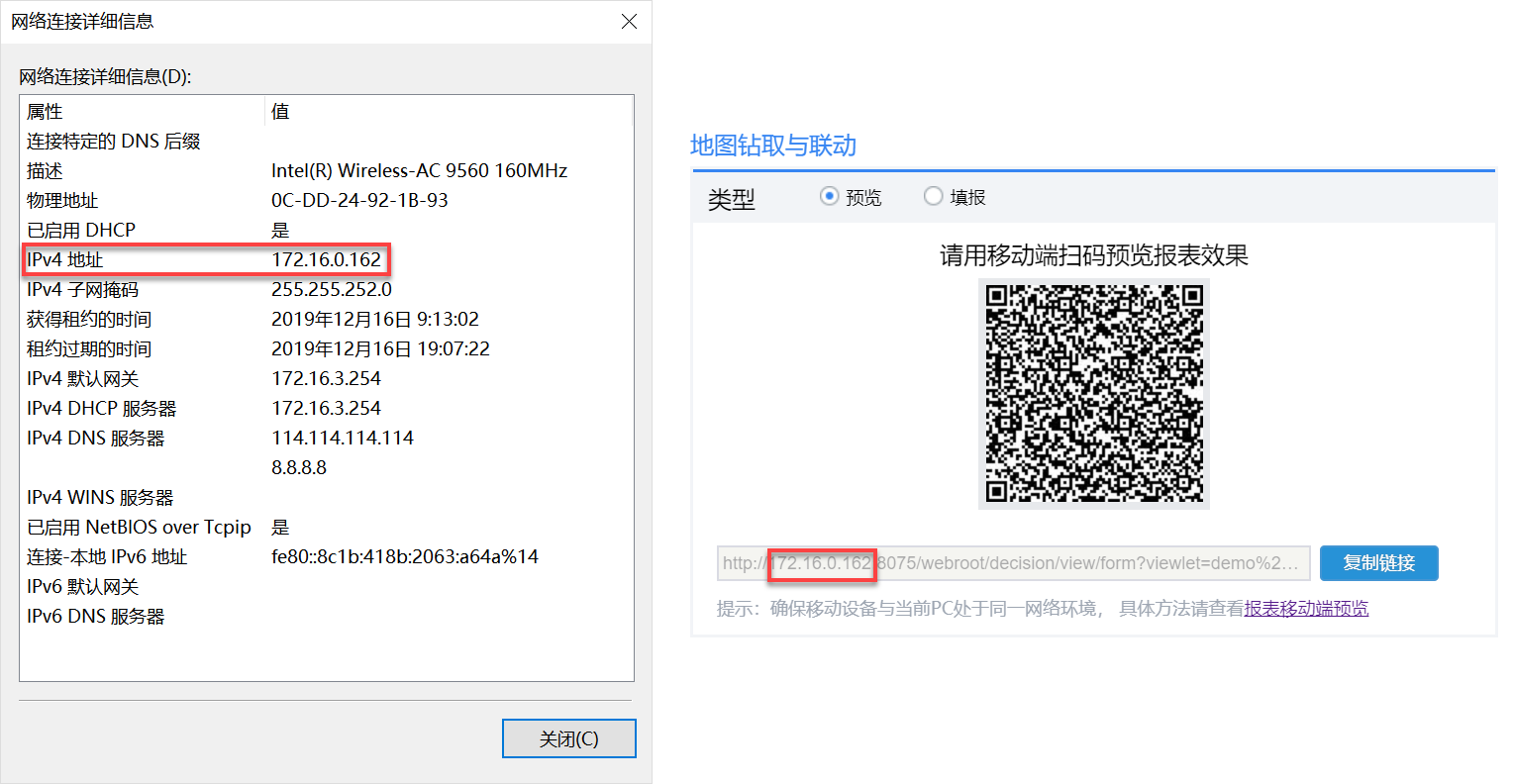Image resolution: width=1514 pixels, height=784 pixels.
Task: Click the 属性 column header
Action: tap(45, 112)
